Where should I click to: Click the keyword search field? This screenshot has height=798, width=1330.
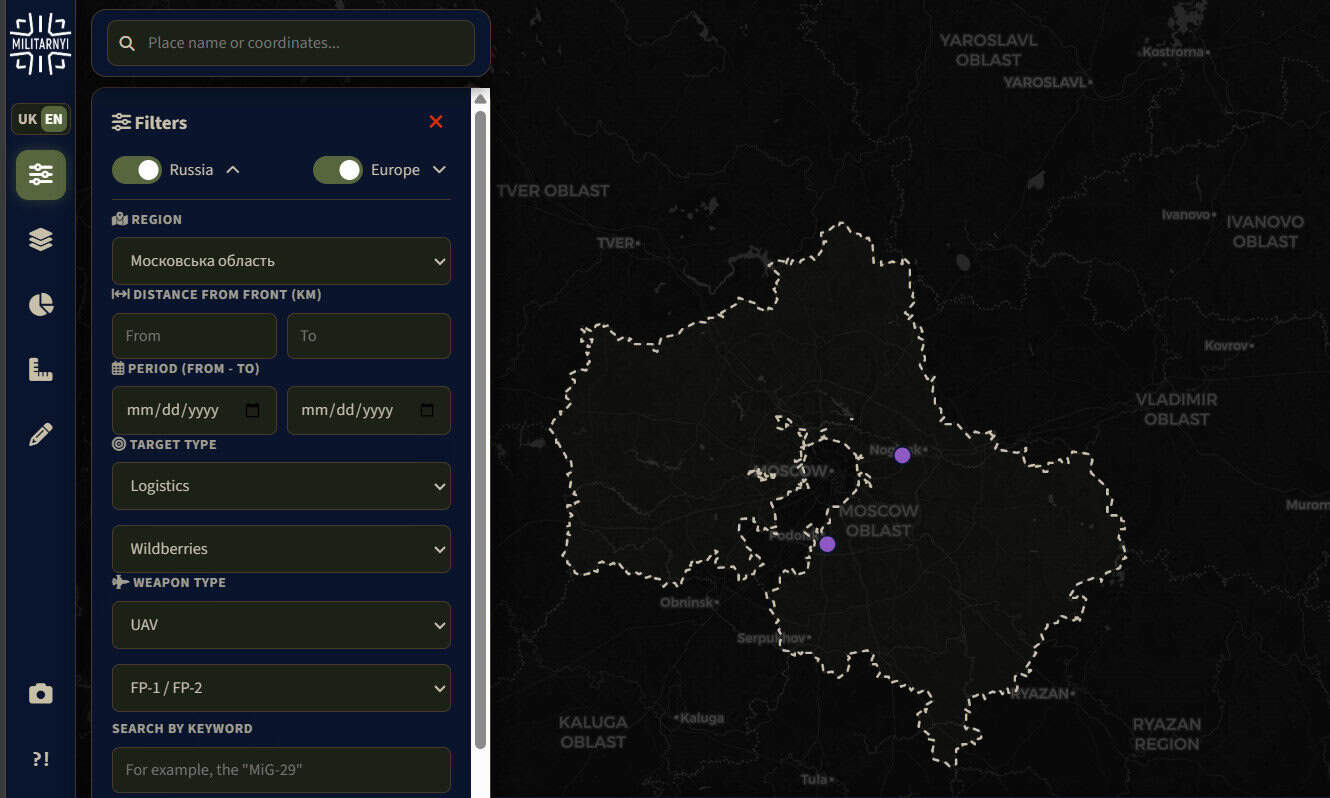[x=281, y=770]
